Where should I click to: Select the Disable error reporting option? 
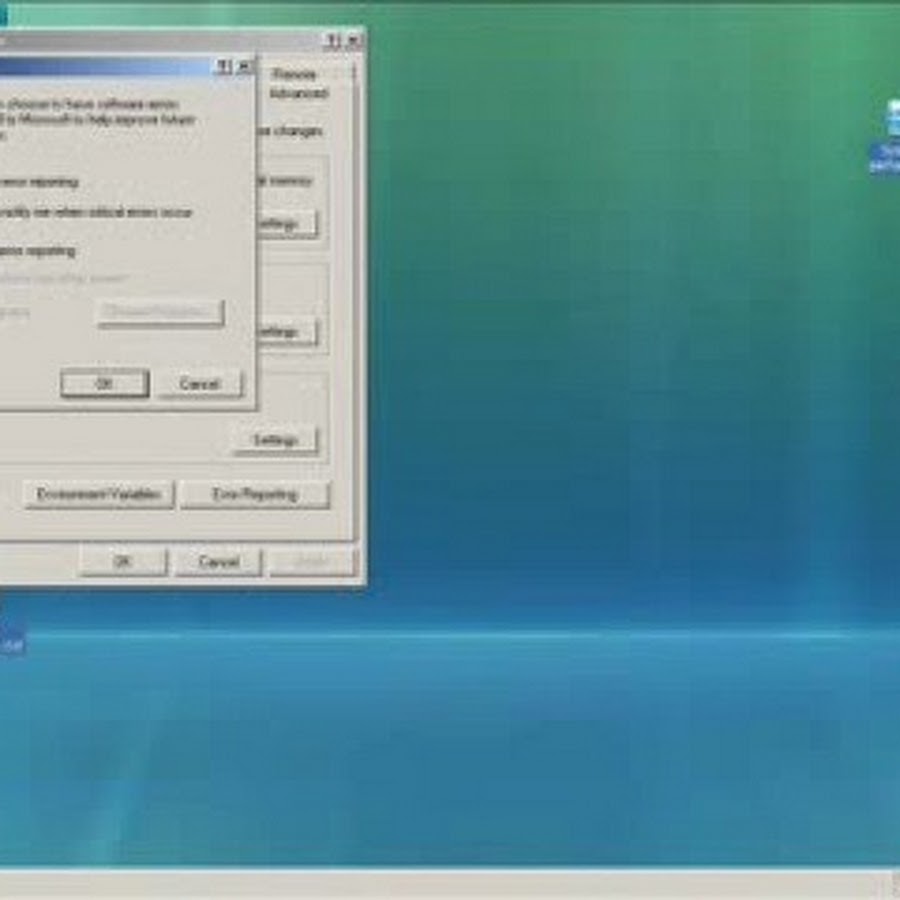[x=38, y=182]
